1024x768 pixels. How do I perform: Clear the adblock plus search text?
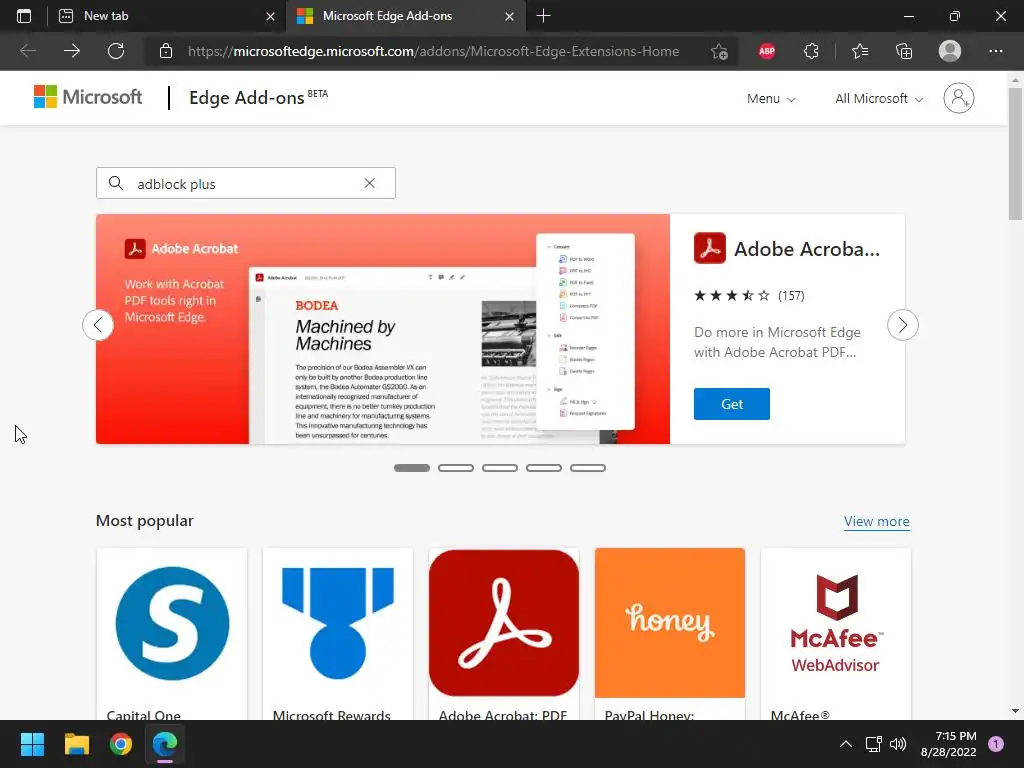(370, 184)
